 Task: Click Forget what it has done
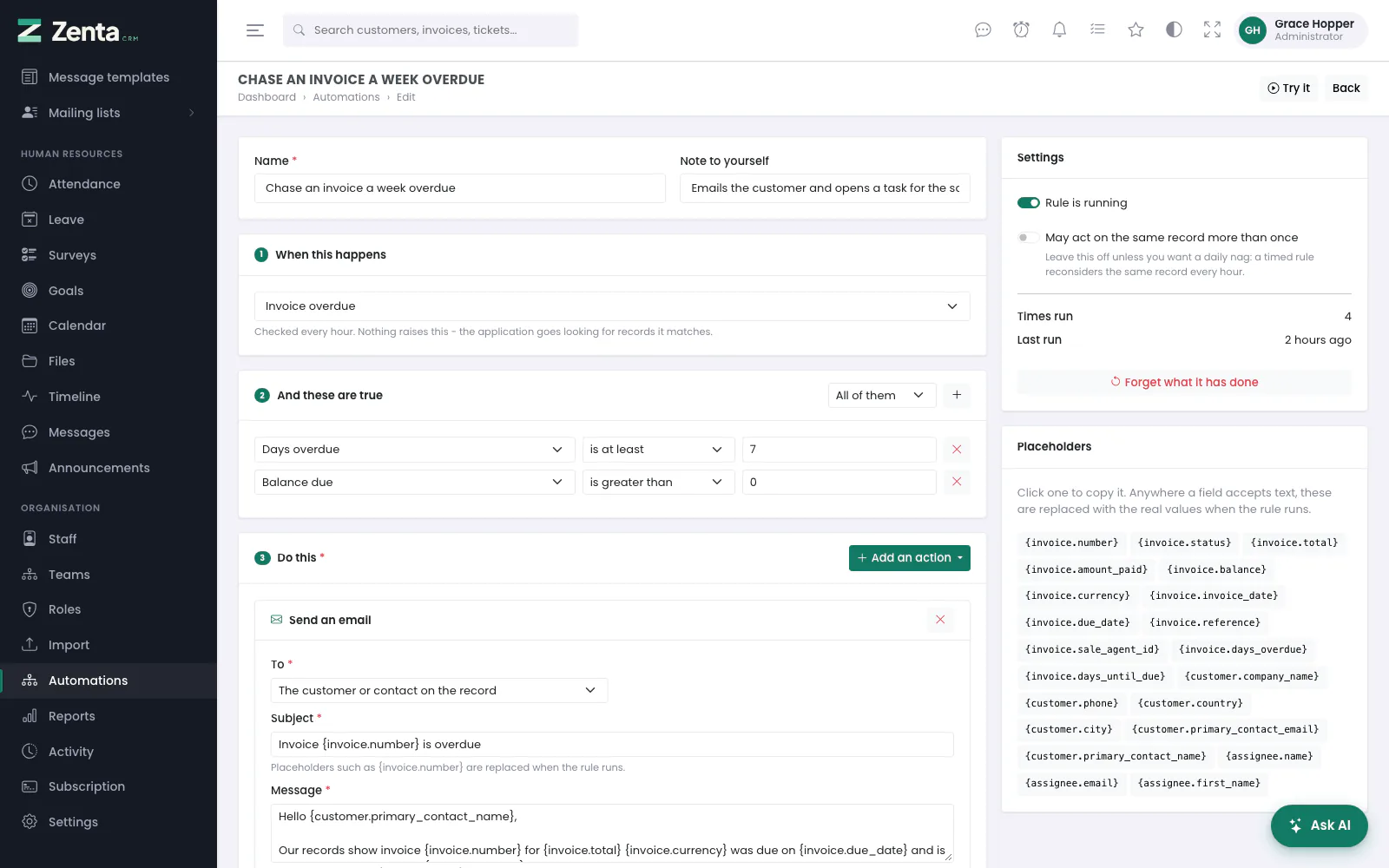1184,382
